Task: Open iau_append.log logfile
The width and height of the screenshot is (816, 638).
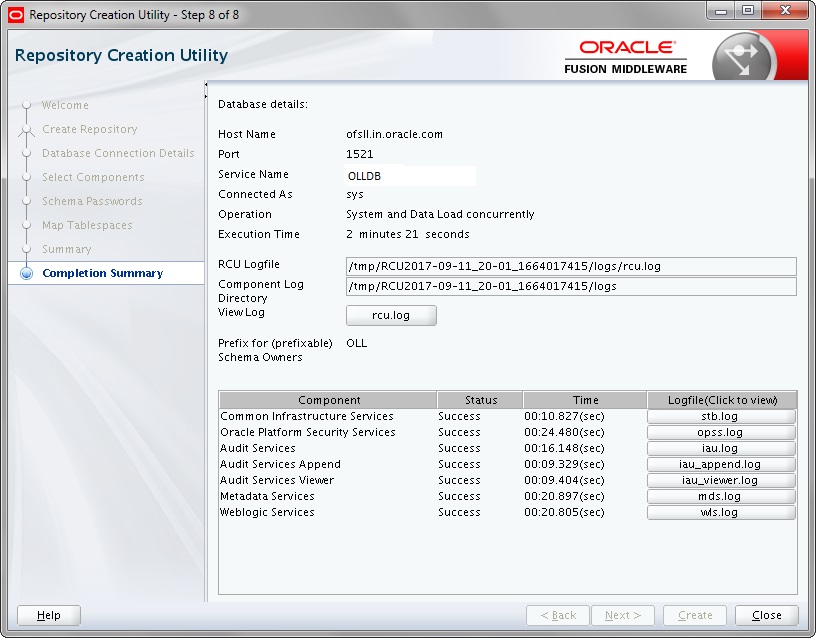Action: (x=721, y=464)
